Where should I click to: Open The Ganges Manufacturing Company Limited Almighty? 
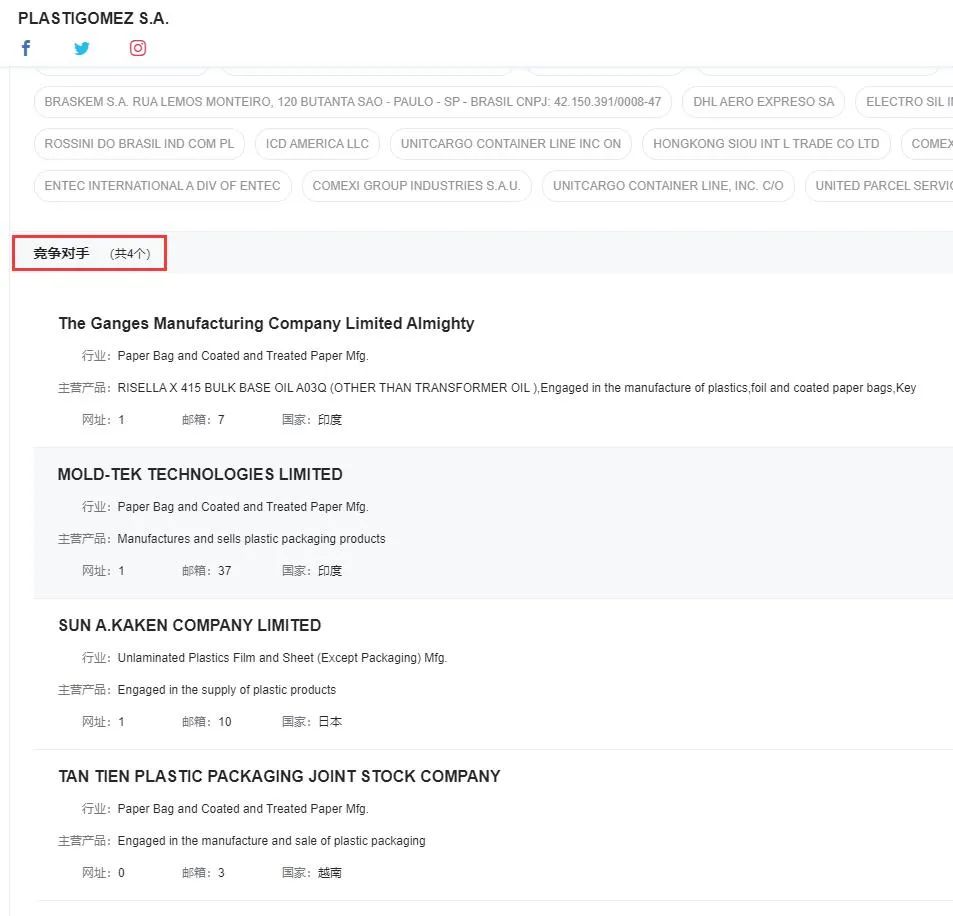coord(266,323)
